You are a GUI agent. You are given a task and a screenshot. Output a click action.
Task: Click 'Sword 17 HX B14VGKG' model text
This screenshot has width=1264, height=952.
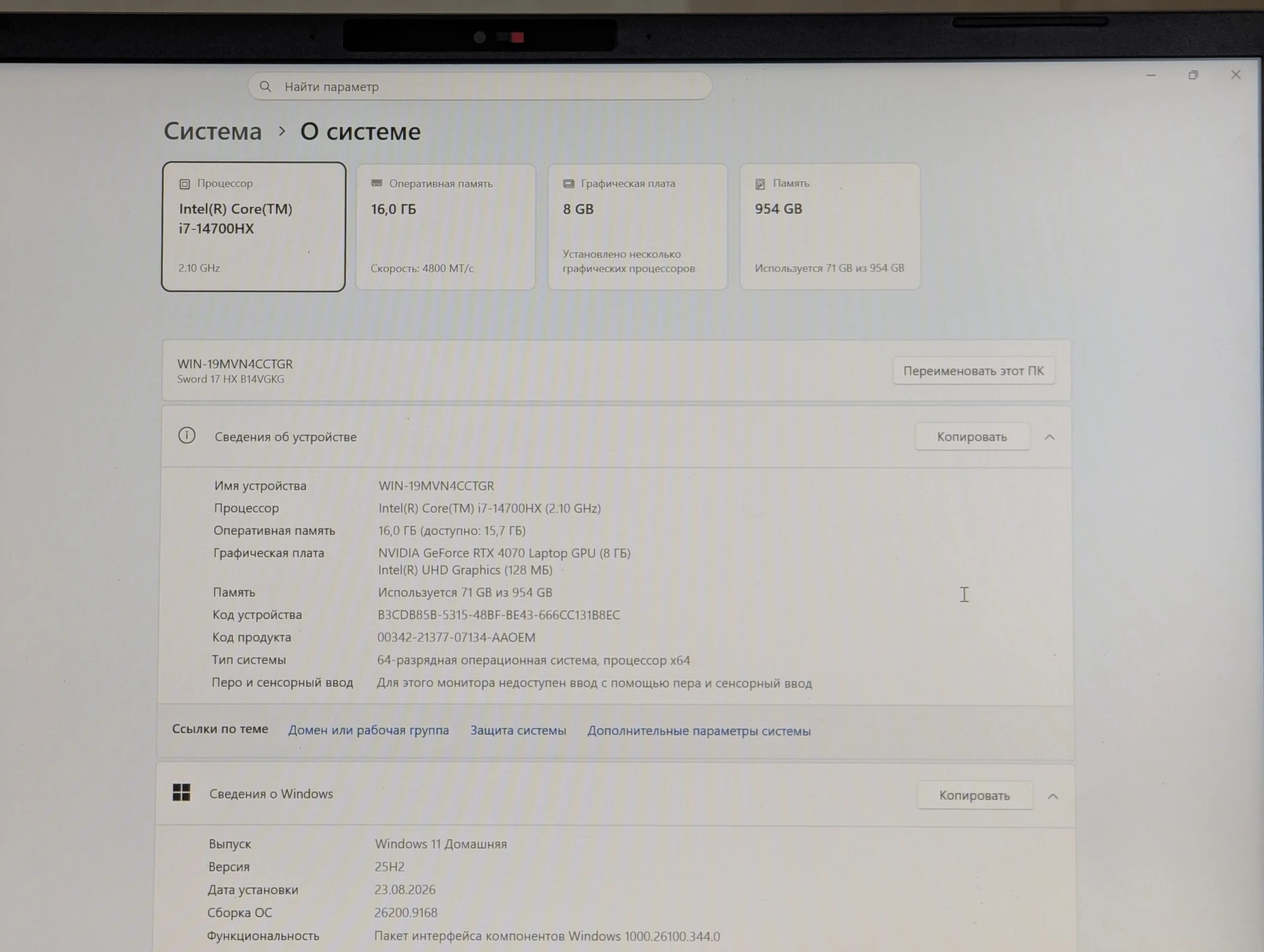[x=231, y=379]
